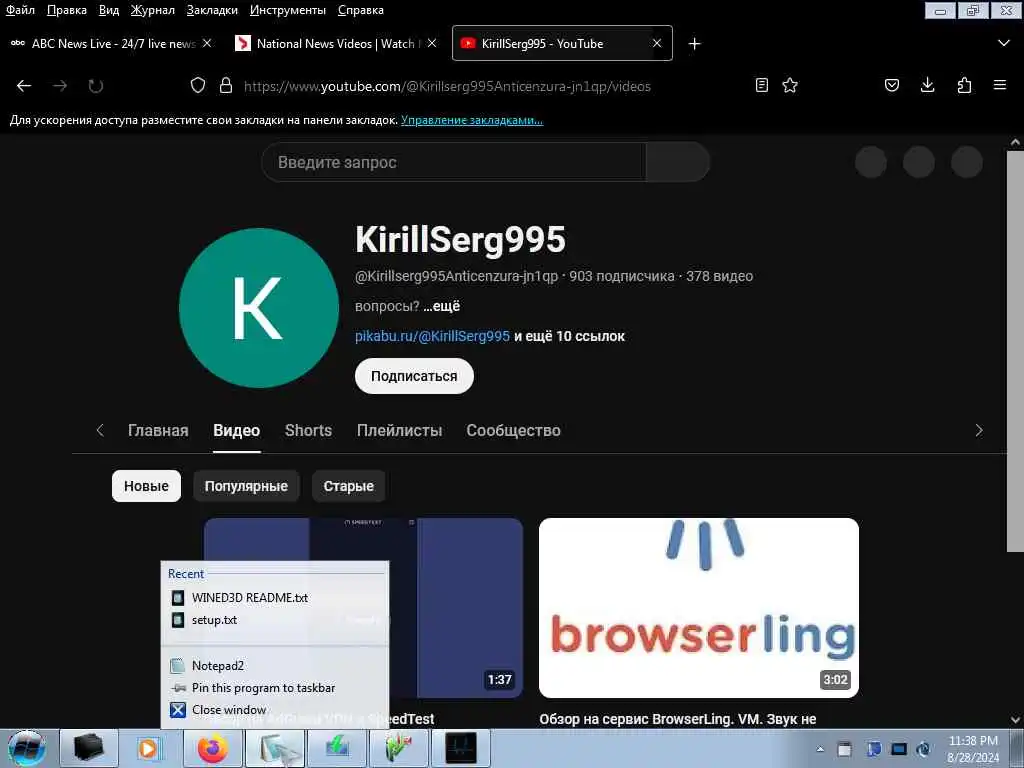Close the KirillSerg995 YouTube tab
This screenshot has width=1024, height=768.
[657, 43]
